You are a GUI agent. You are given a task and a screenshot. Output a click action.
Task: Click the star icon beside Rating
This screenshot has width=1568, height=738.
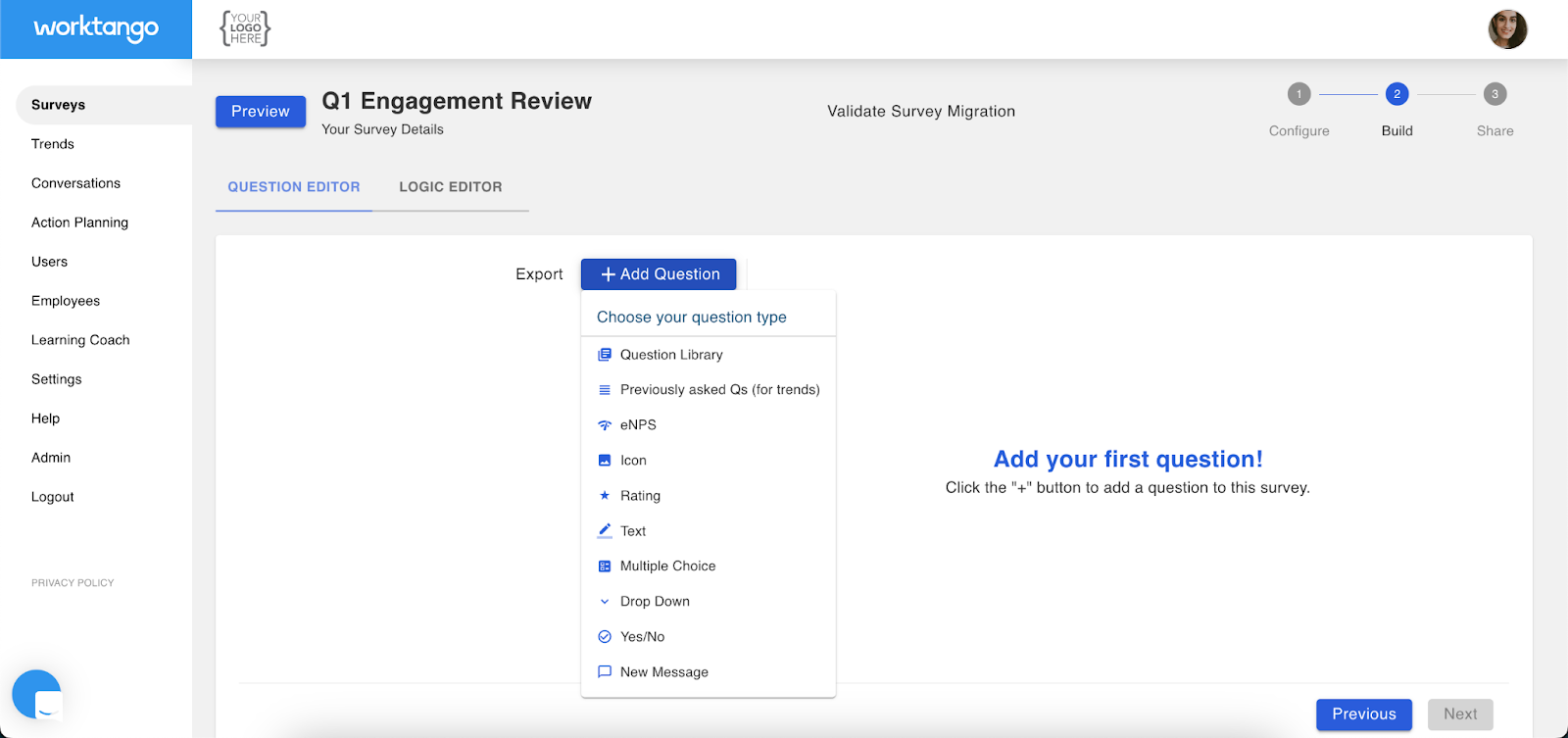[605, 496]
